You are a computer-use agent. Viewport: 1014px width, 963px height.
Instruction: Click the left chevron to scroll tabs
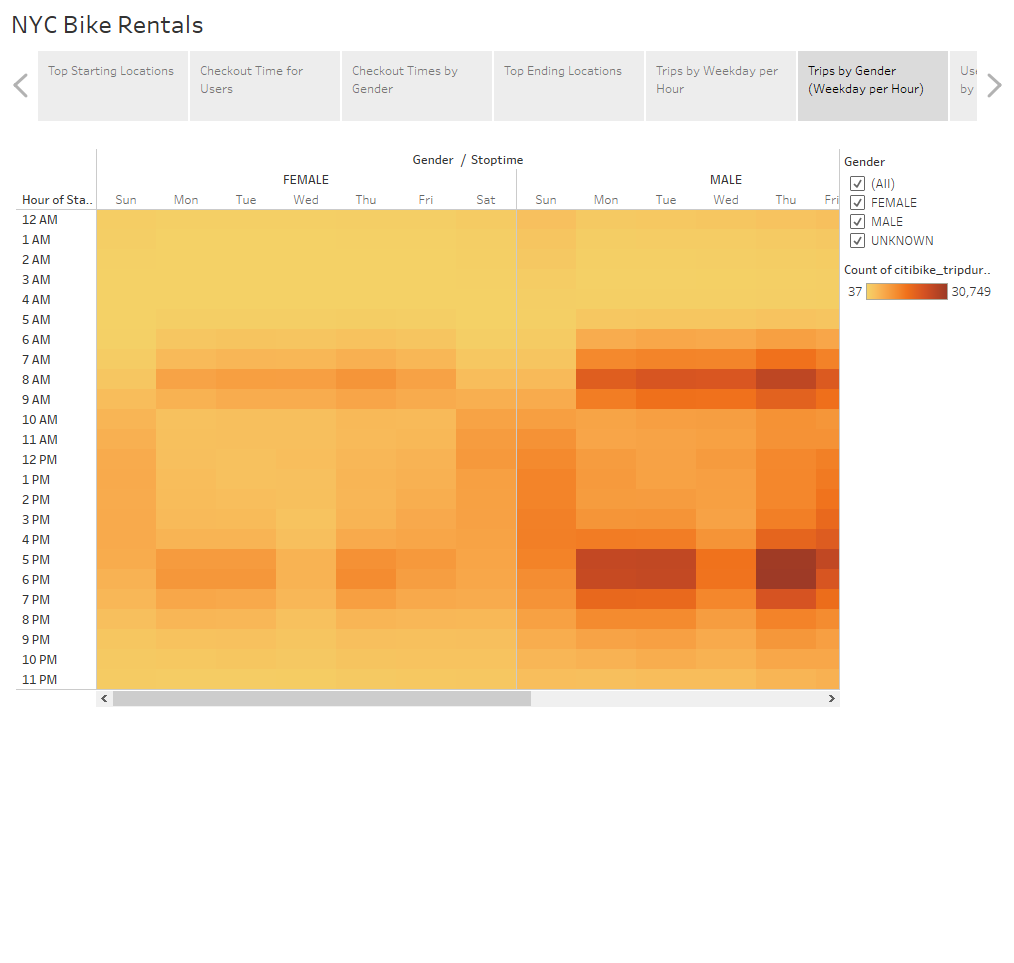coord(20,85)
